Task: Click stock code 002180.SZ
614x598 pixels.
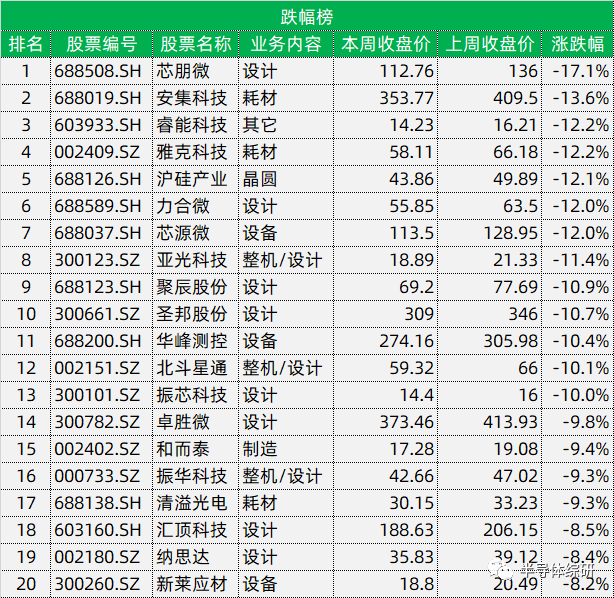Action: pos(97,558)
